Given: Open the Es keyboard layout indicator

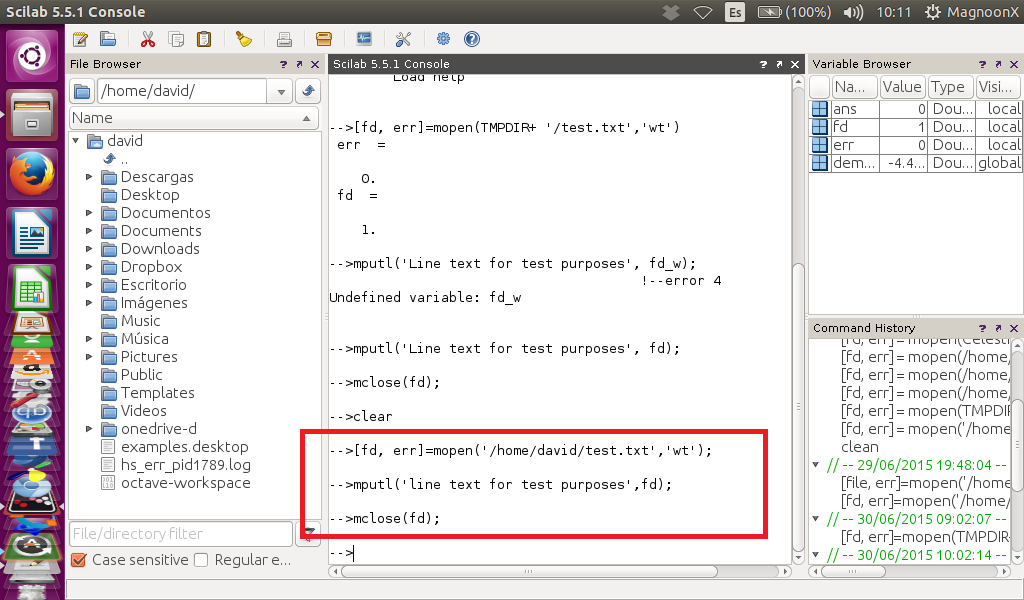Looking at the screenshot, I should tap(735, 12).
